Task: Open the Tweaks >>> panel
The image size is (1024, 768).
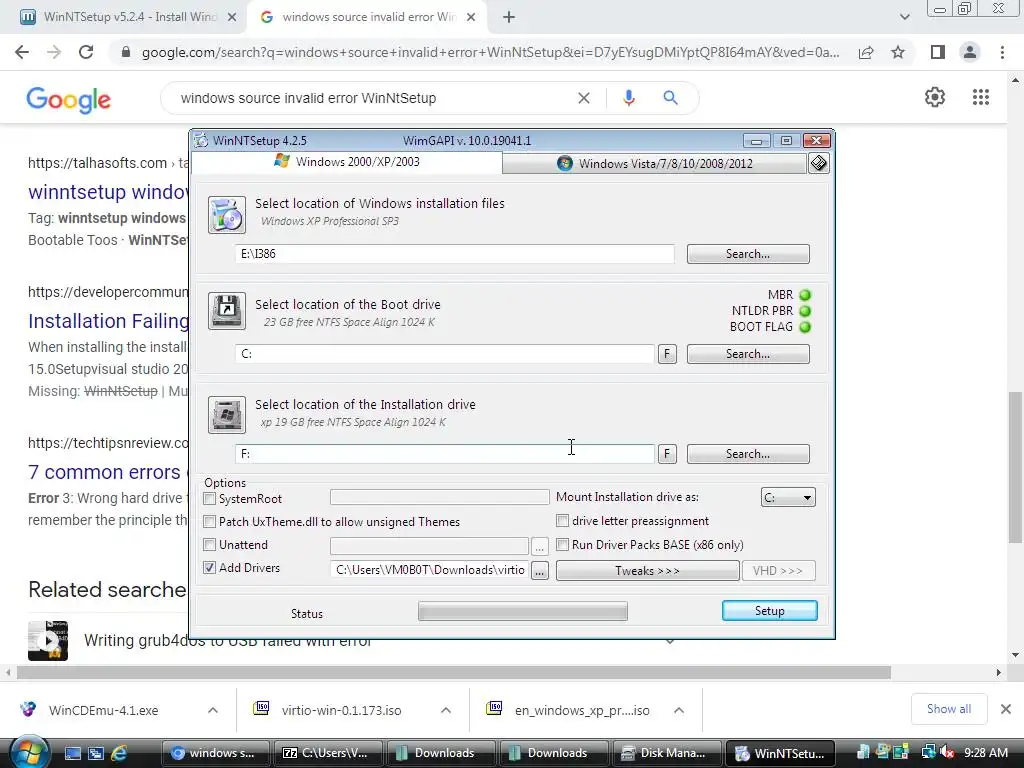Action: pyautogui.click(x=647, y=571)
